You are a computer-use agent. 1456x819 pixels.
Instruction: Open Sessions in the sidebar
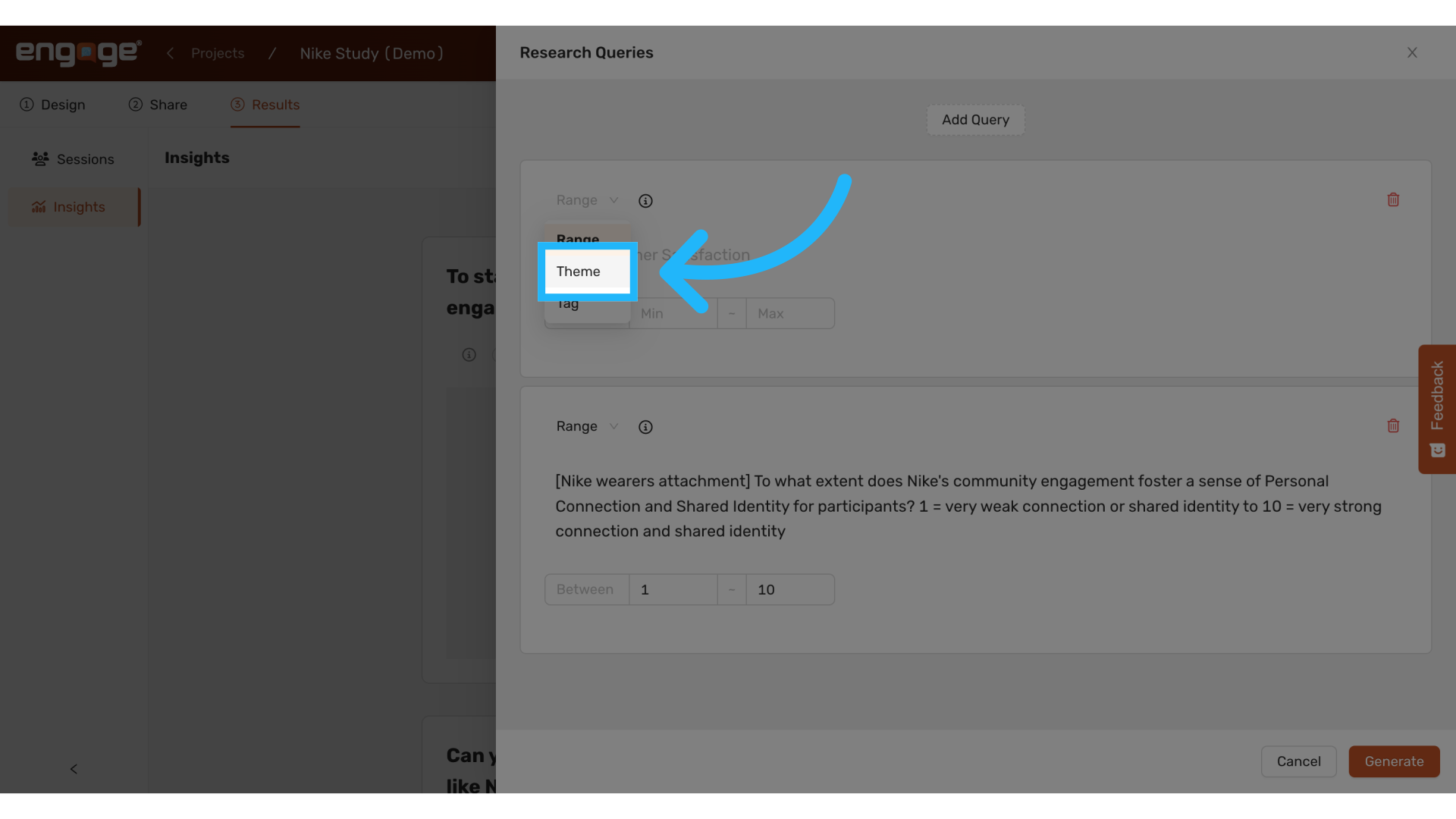coord(73,159)
